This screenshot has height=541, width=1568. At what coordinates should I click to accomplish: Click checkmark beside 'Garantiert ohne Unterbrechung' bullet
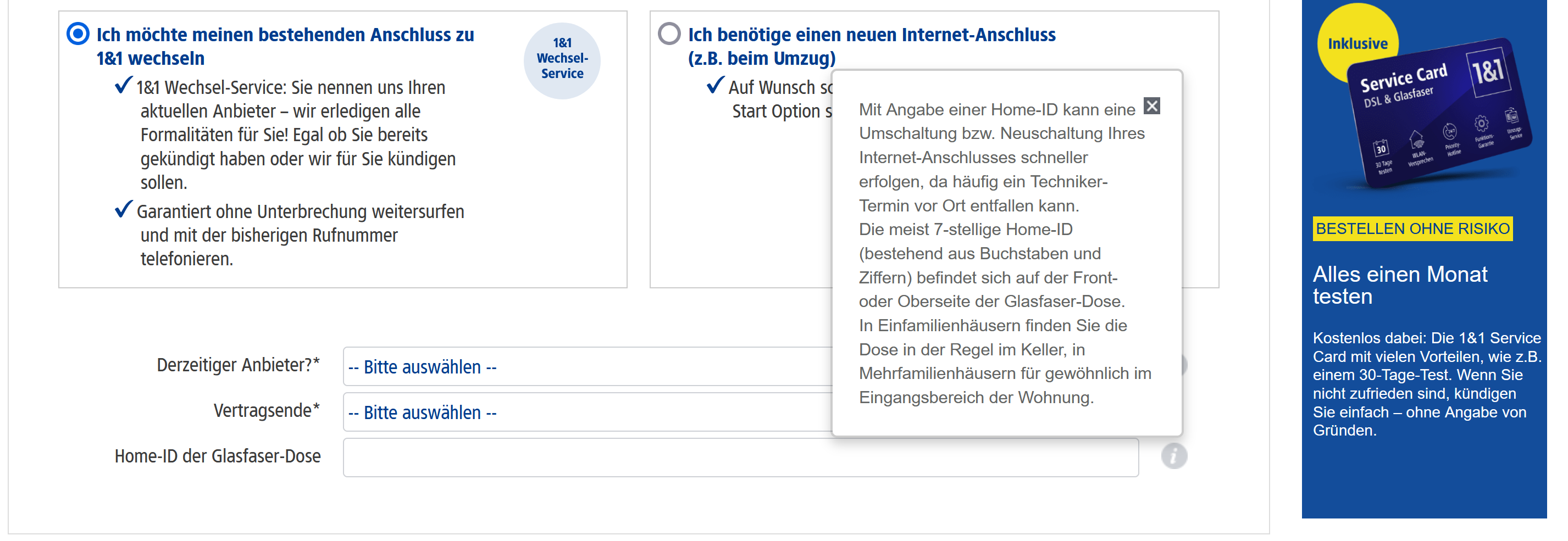tap(124, 209)
